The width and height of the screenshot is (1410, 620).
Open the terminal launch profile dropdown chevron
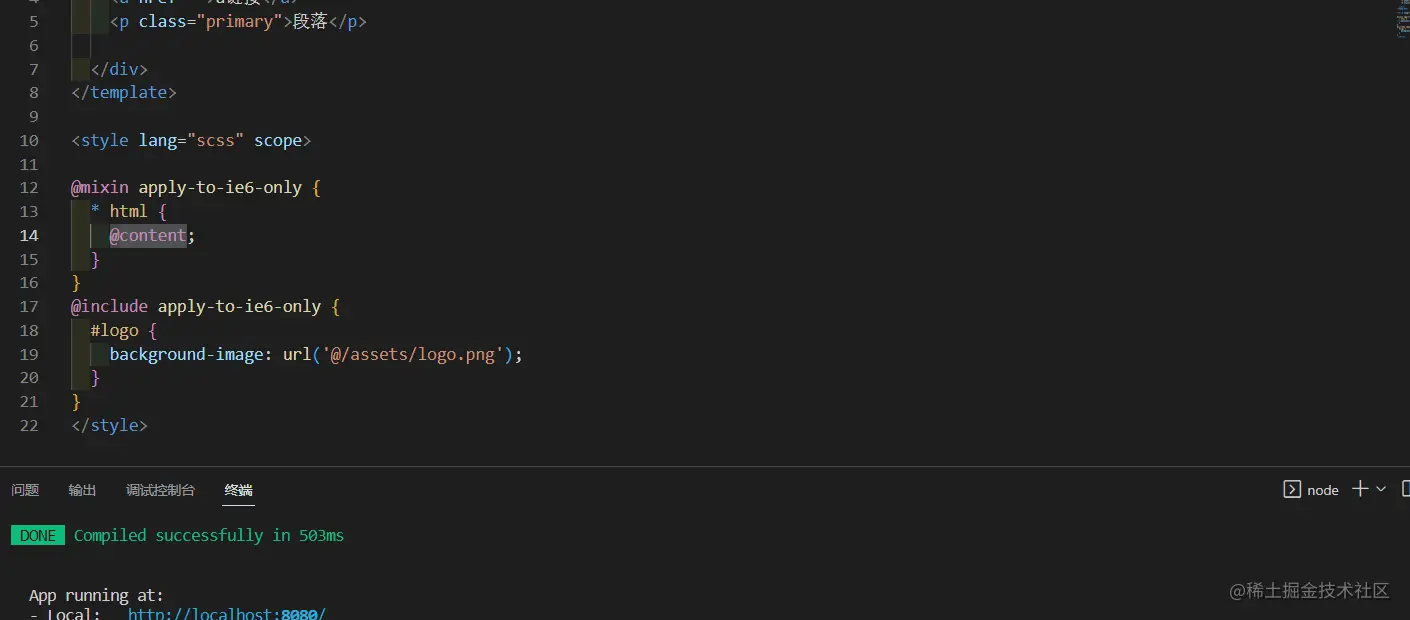(1380, 490)
